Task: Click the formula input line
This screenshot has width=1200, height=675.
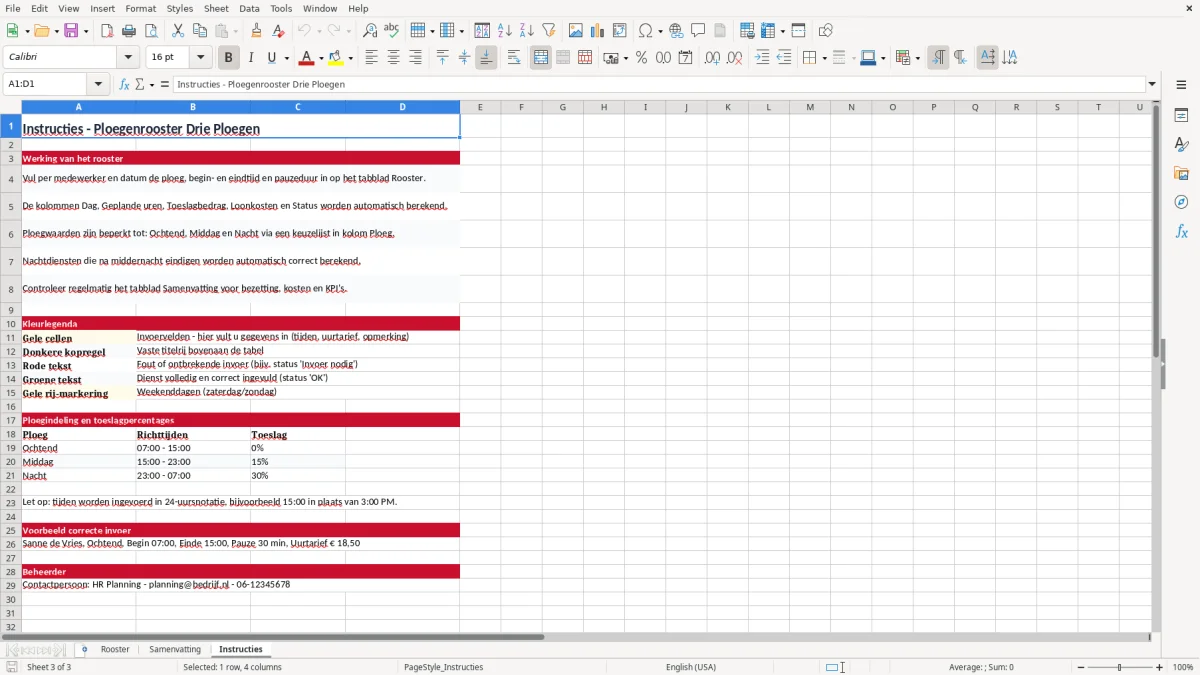Action: click(x=658, y=84)
